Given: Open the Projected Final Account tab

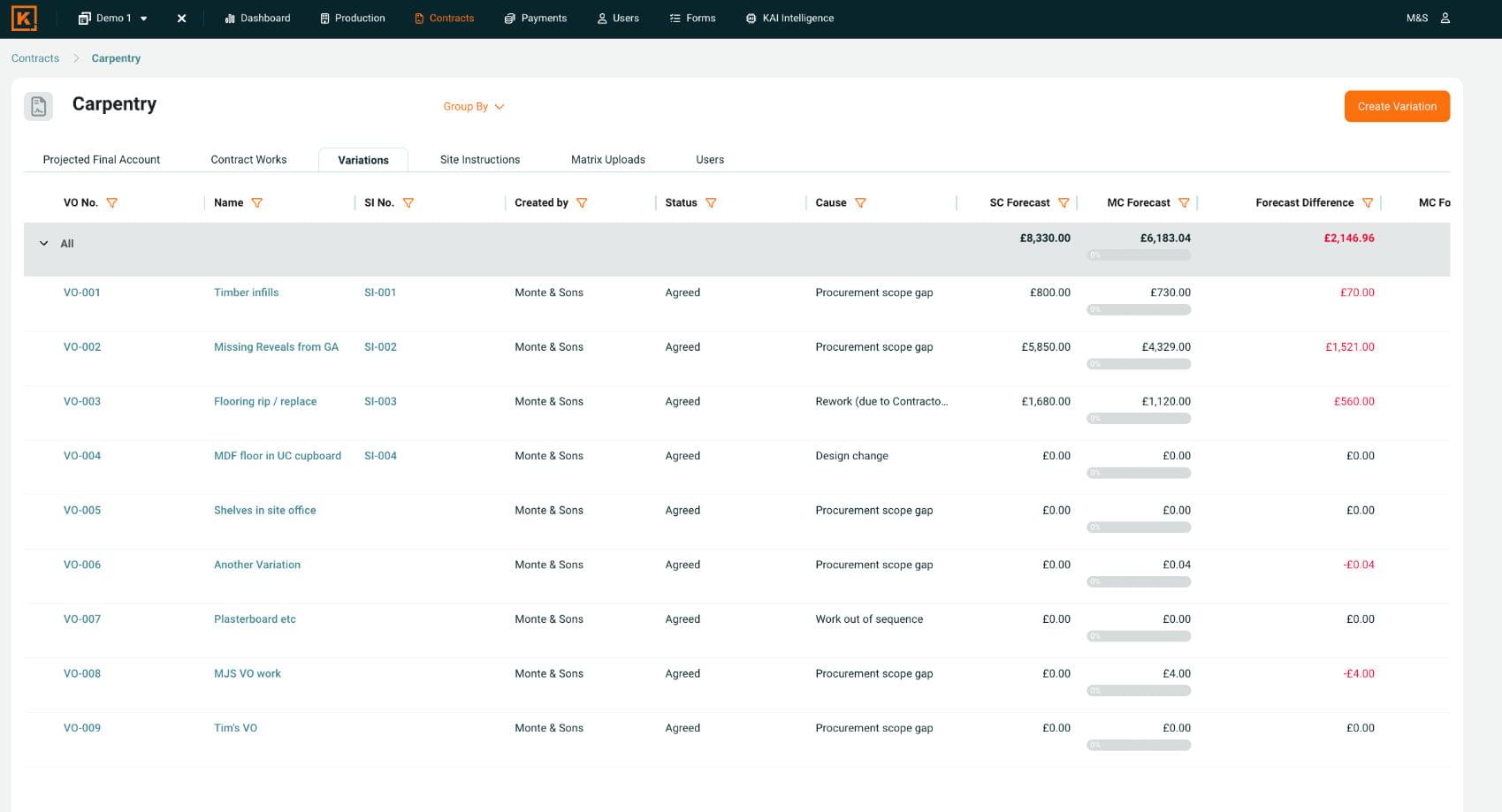Looking at the screenshot, I should click(102, 160).
